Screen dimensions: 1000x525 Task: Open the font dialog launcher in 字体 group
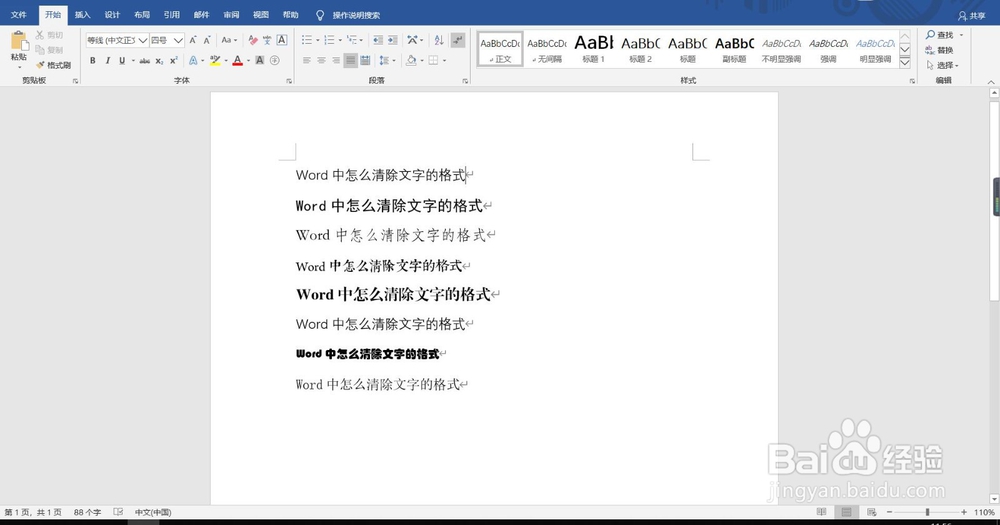click(289, 81)
